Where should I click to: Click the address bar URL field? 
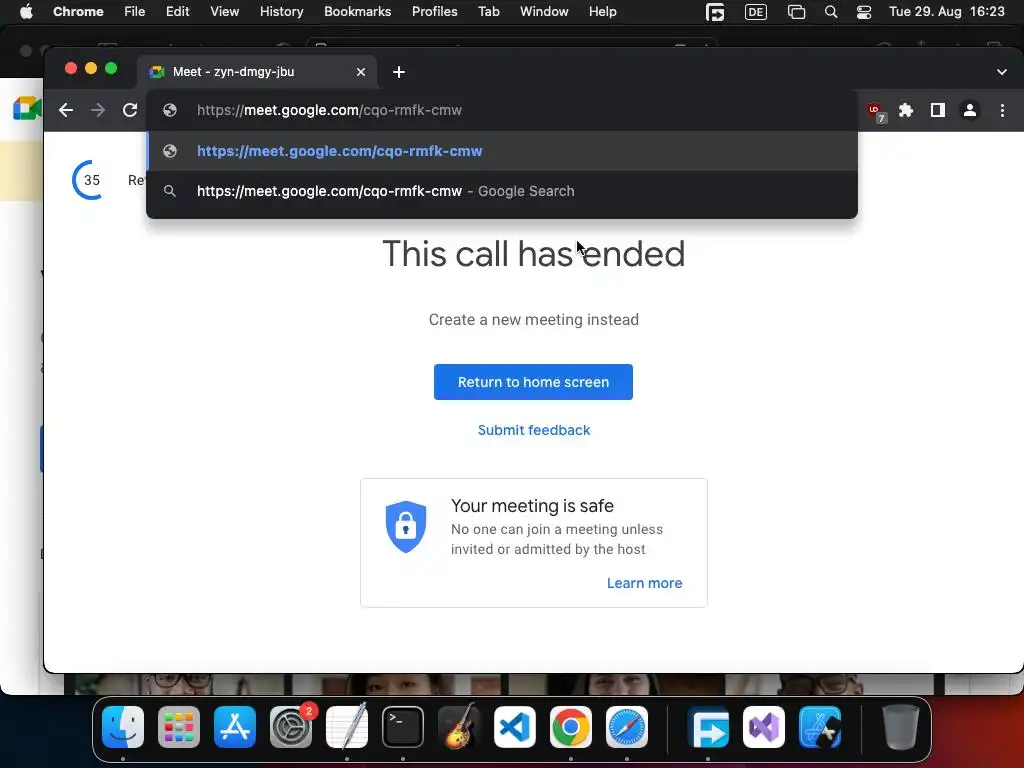pyautogui.click(x=502, y=110)
